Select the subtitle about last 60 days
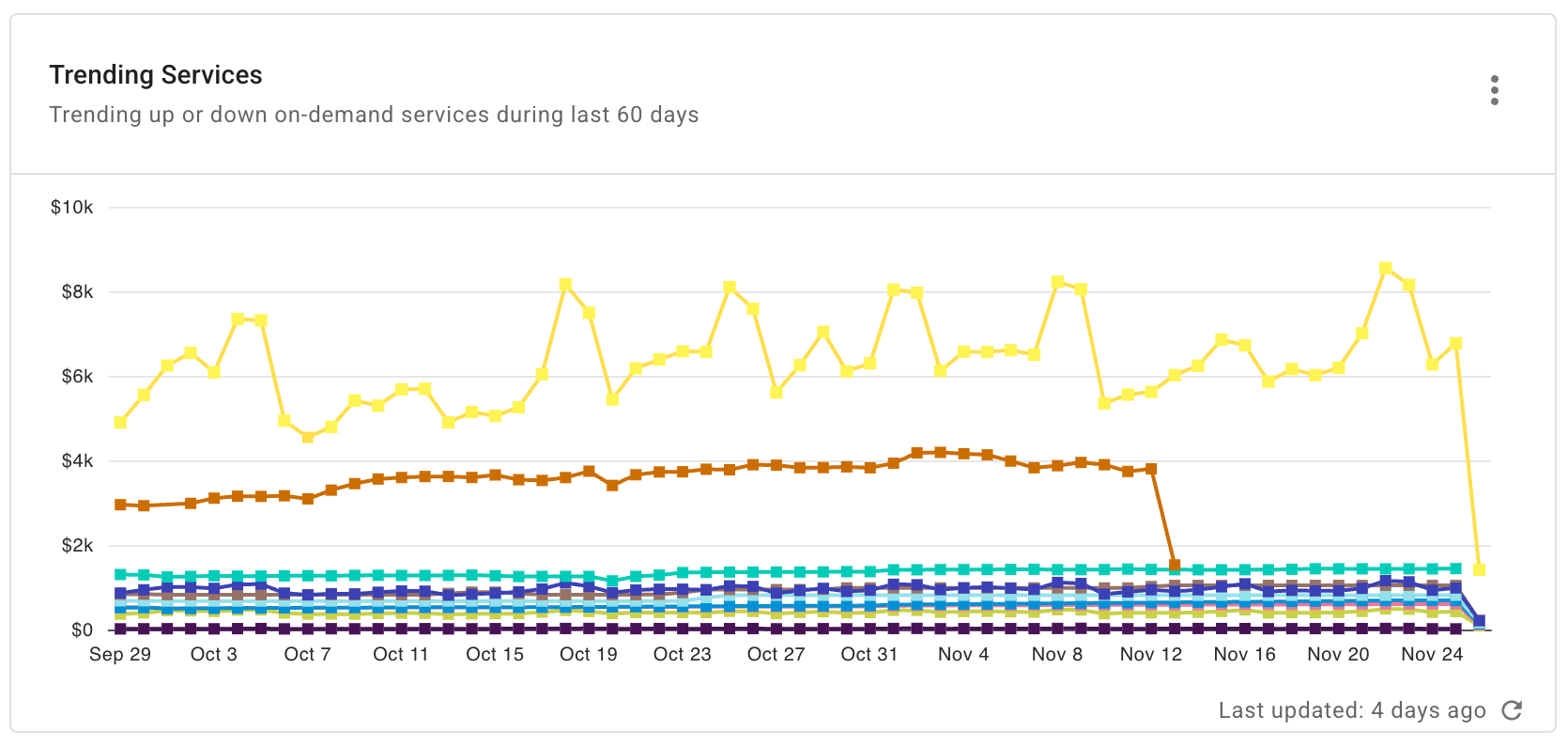1568x746 pixels. [374, 115]
